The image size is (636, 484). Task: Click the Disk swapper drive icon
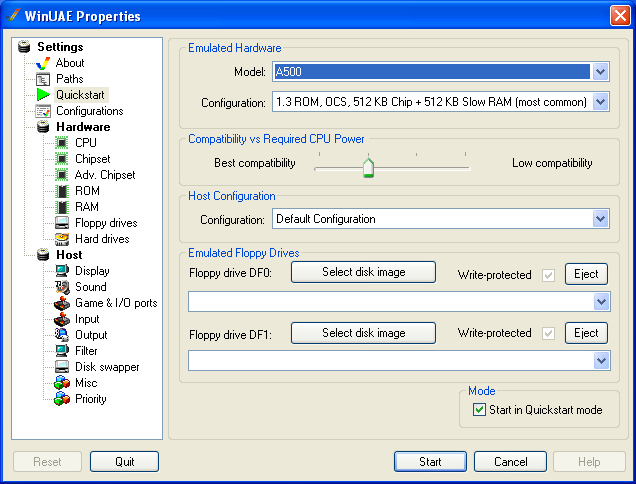point(62,367)
